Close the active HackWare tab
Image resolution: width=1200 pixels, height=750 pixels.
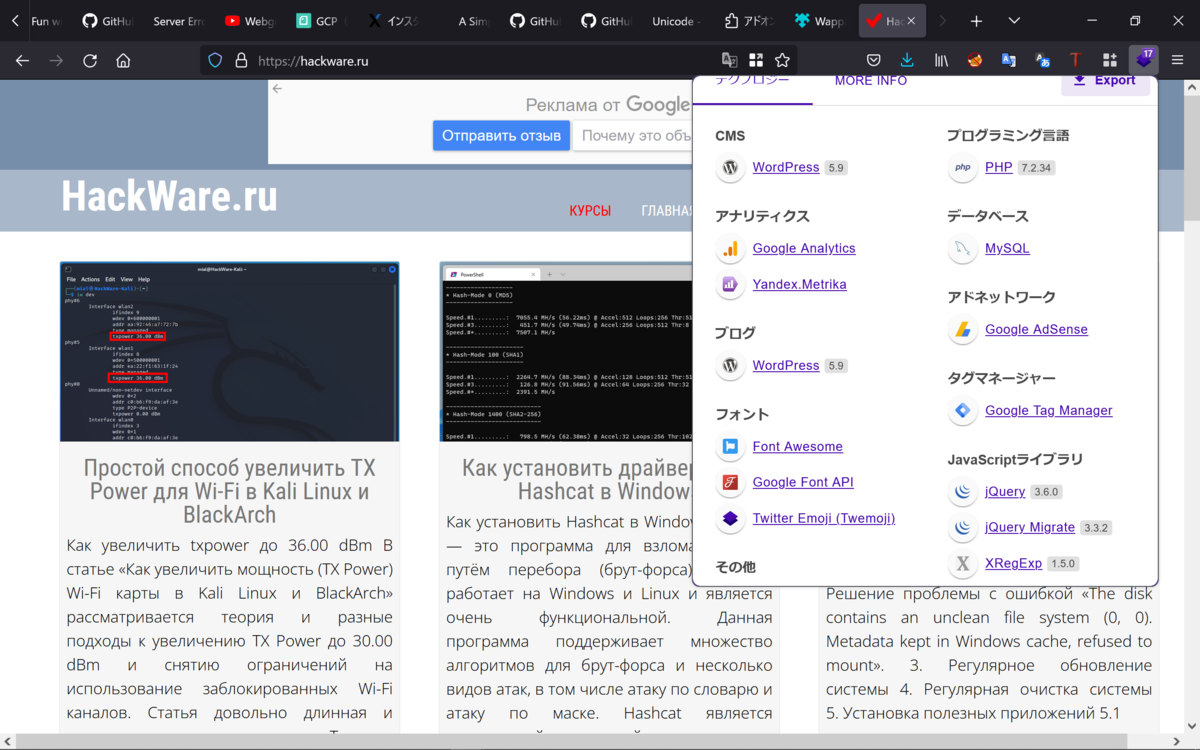point(911,21)
